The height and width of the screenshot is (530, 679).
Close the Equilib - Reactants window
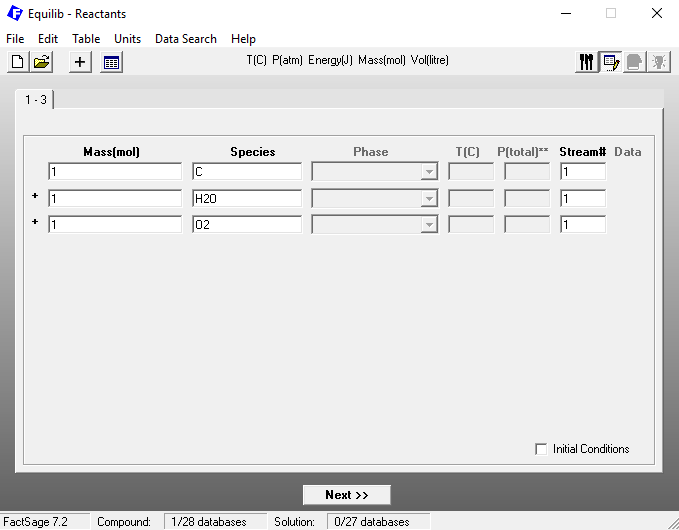(x=657, y=13)
